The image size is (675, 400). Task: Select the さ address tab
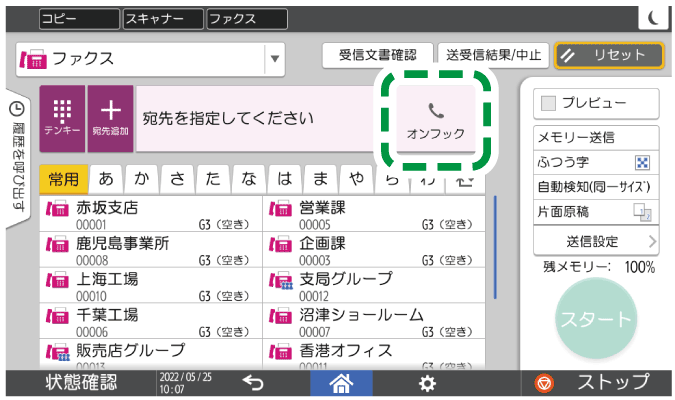coord(178,179)
